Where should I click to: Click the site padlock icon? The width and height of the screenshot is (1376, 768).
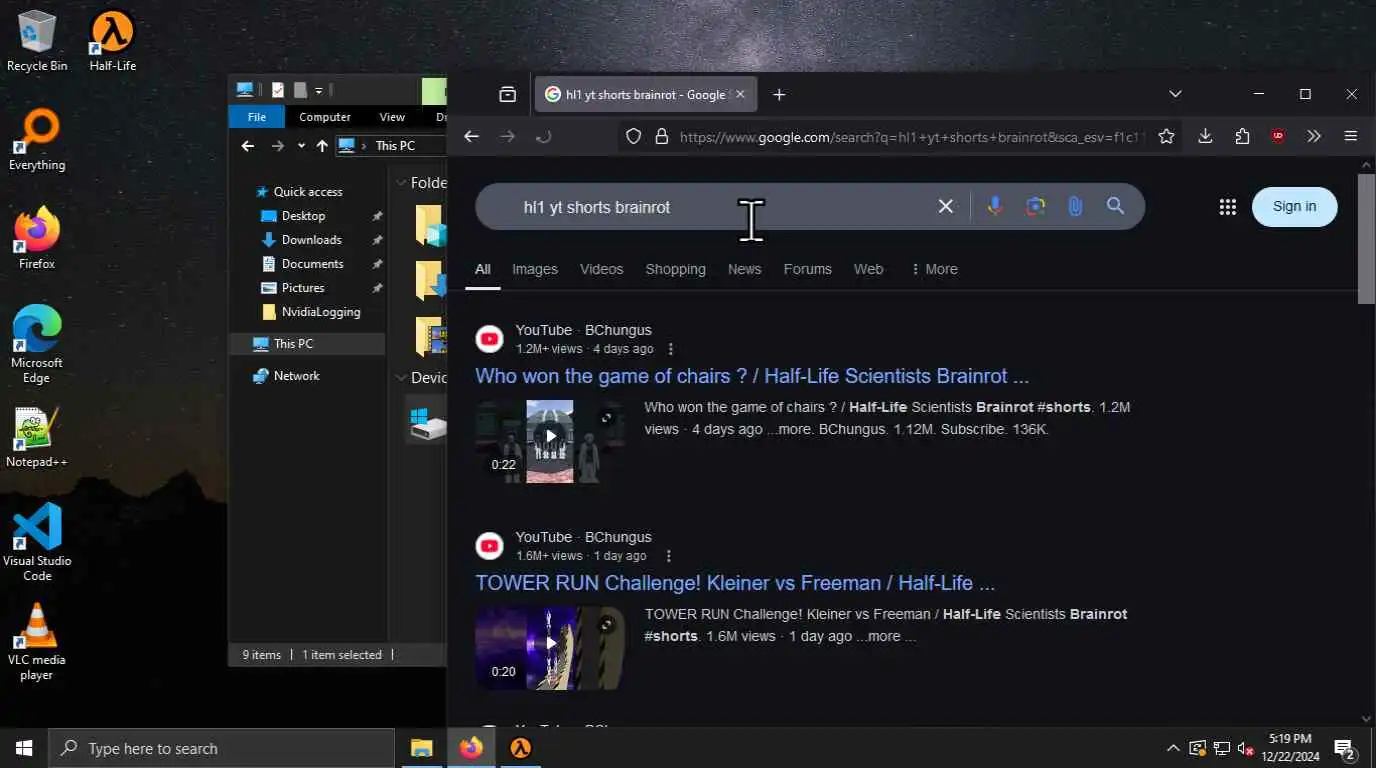pyautogui.click(x=661, y=137)
